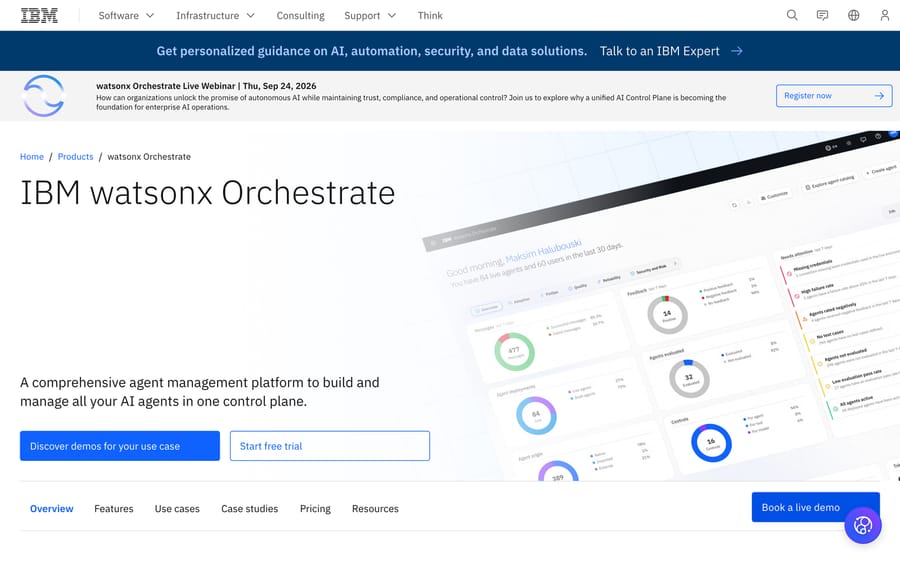
Task: Click the arrow next to Talk to an IBM Expert
Action: pyautogui.click(x=737, y=51)
